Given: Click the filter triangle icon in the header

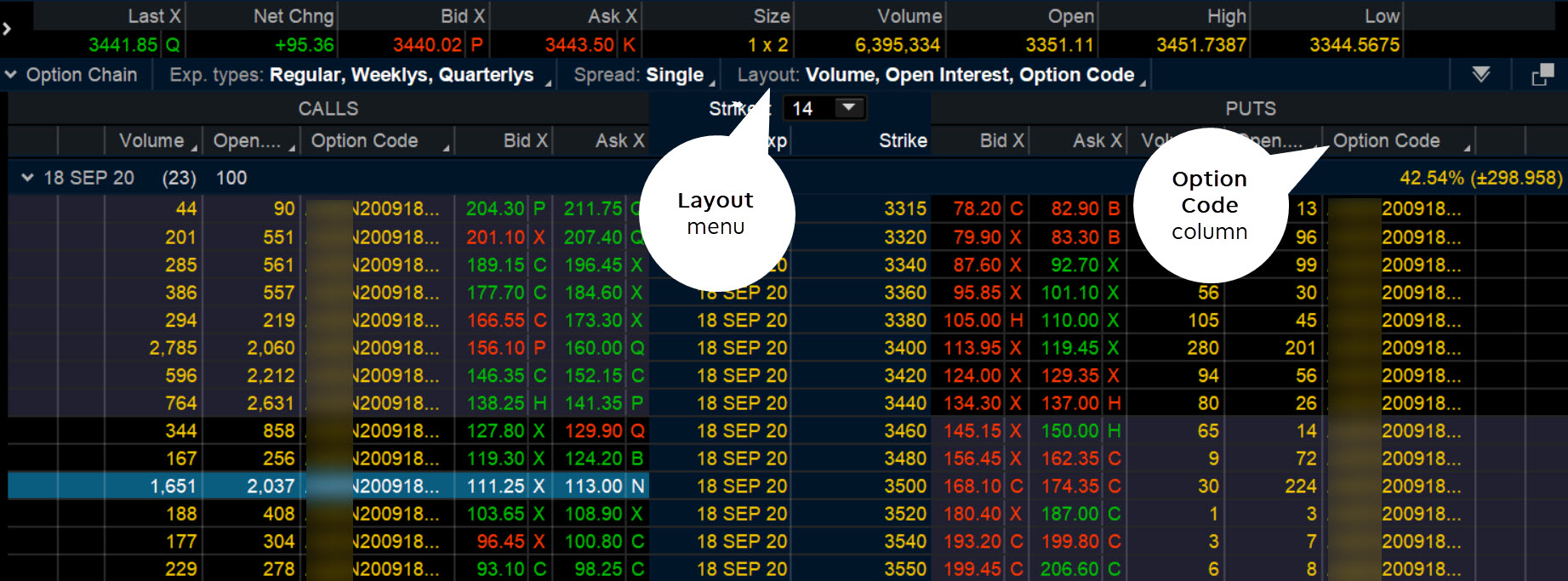Looking at the screenshot, I should tap(1481, 75).
